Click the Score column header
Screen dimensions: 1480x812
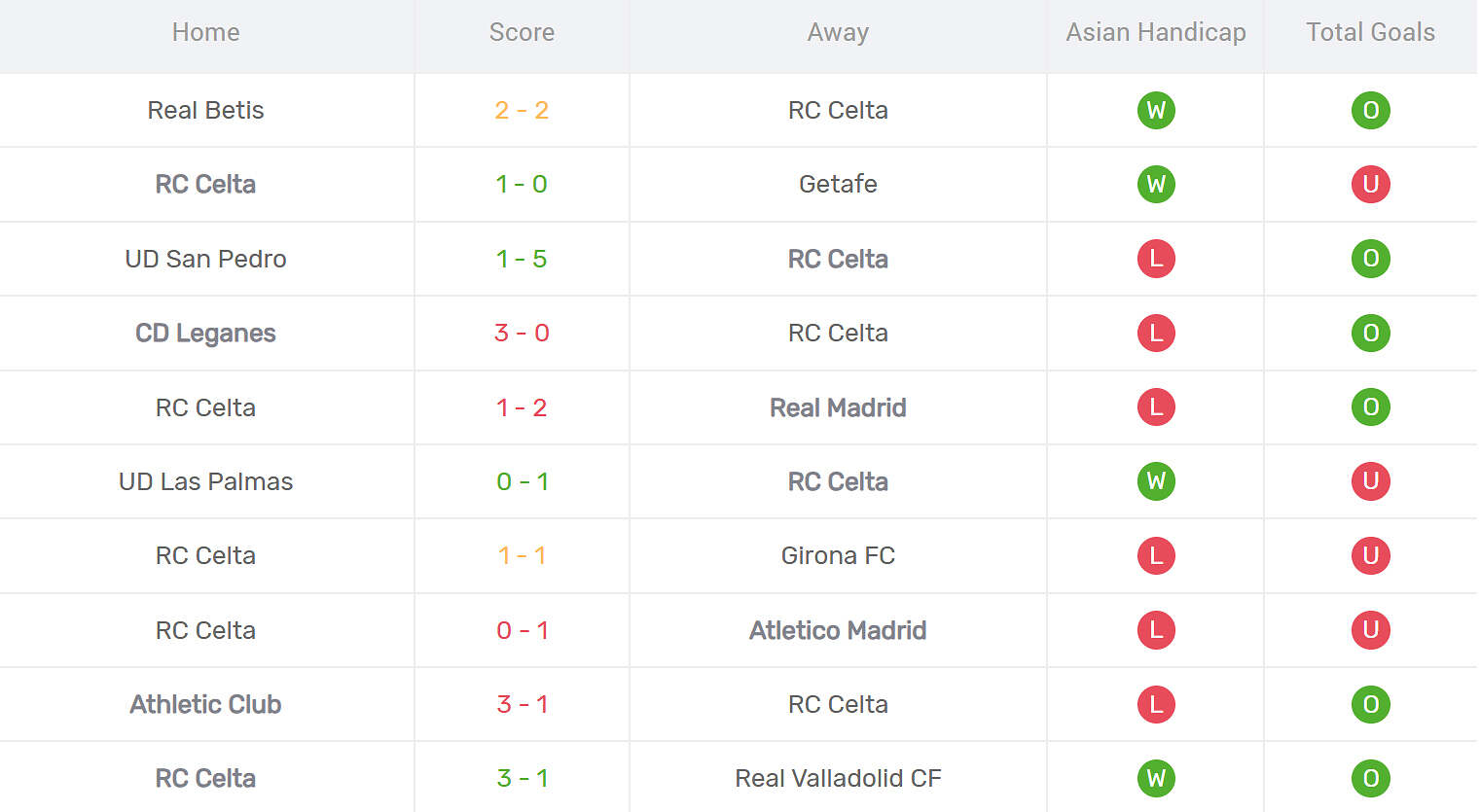click(x=522, y=32)
